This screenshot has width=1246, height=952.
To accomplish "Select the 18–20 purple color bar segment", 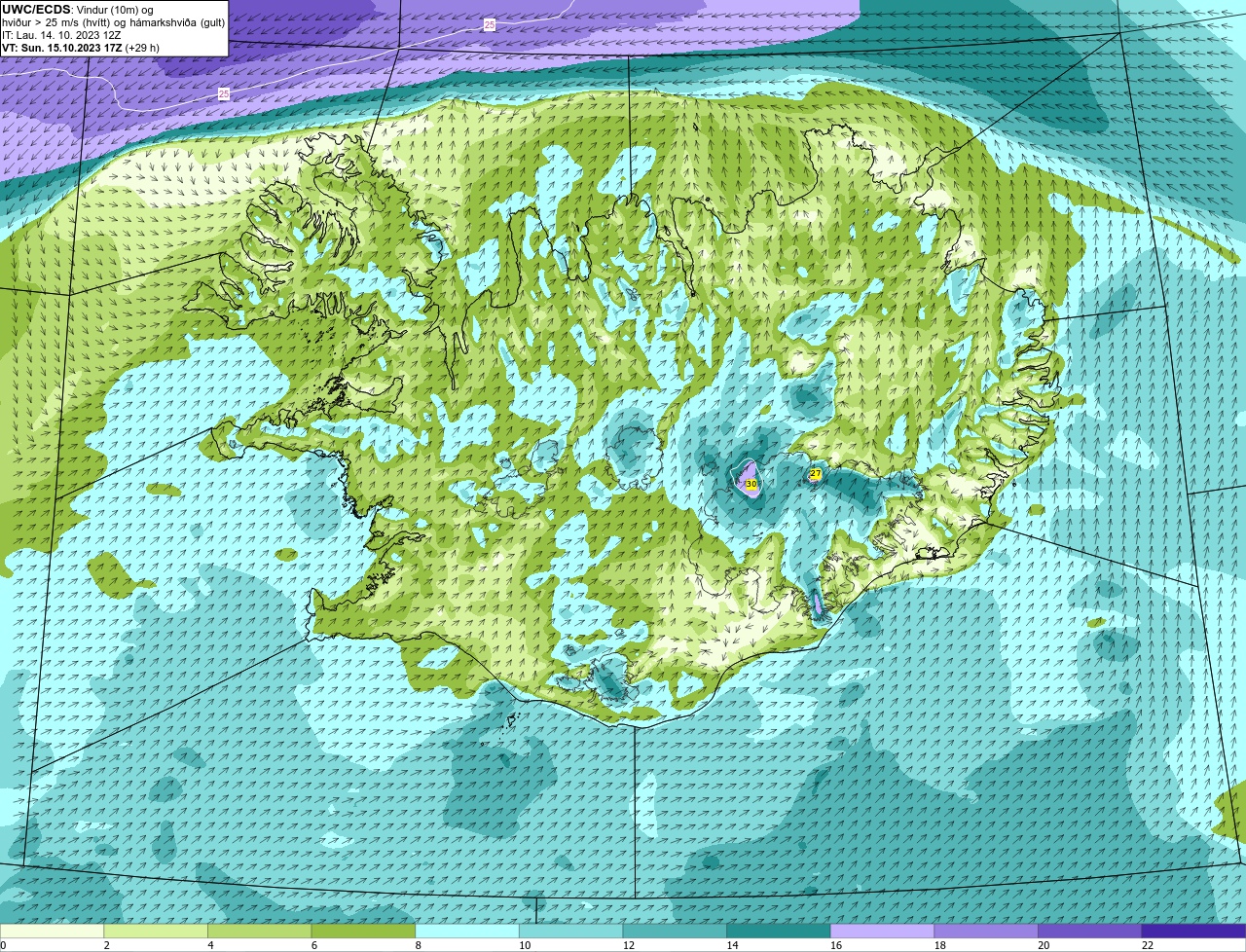I will click(986, 932).
